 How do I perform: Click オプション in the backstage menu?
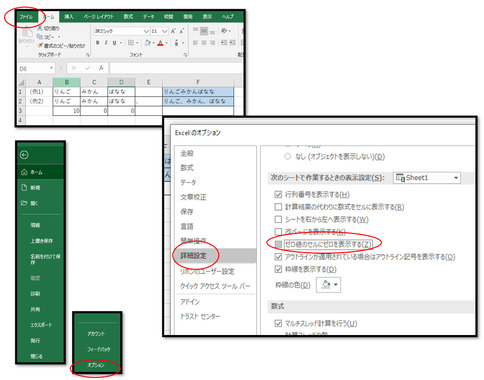coord(96,365)
